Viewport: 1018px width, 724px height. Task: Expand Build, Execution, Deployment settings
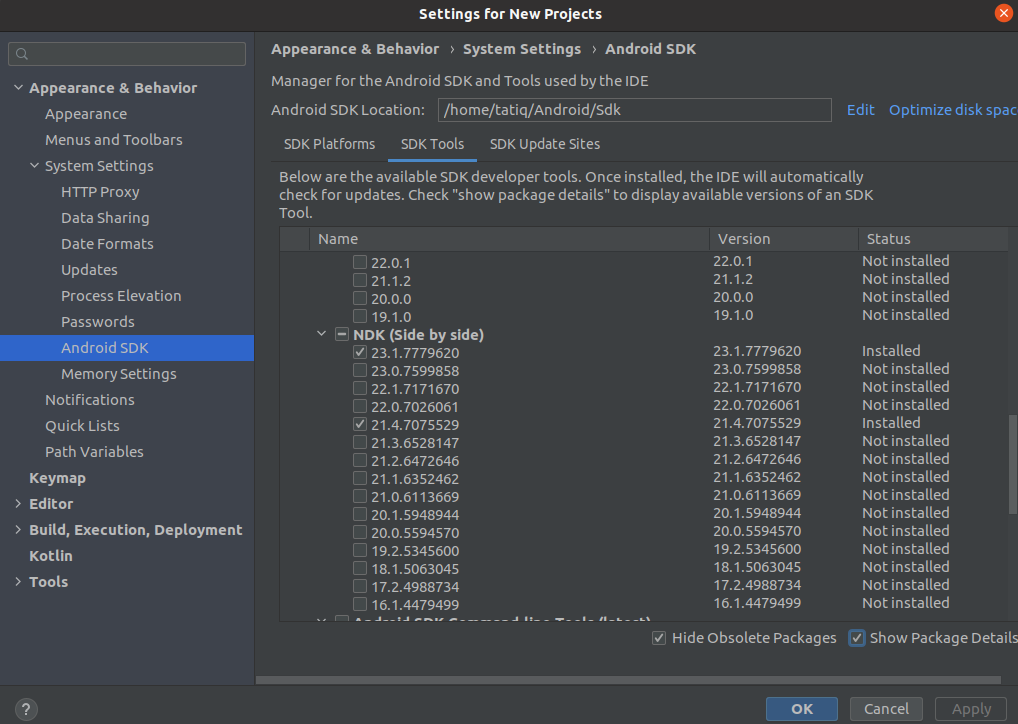tap(17, 529)
